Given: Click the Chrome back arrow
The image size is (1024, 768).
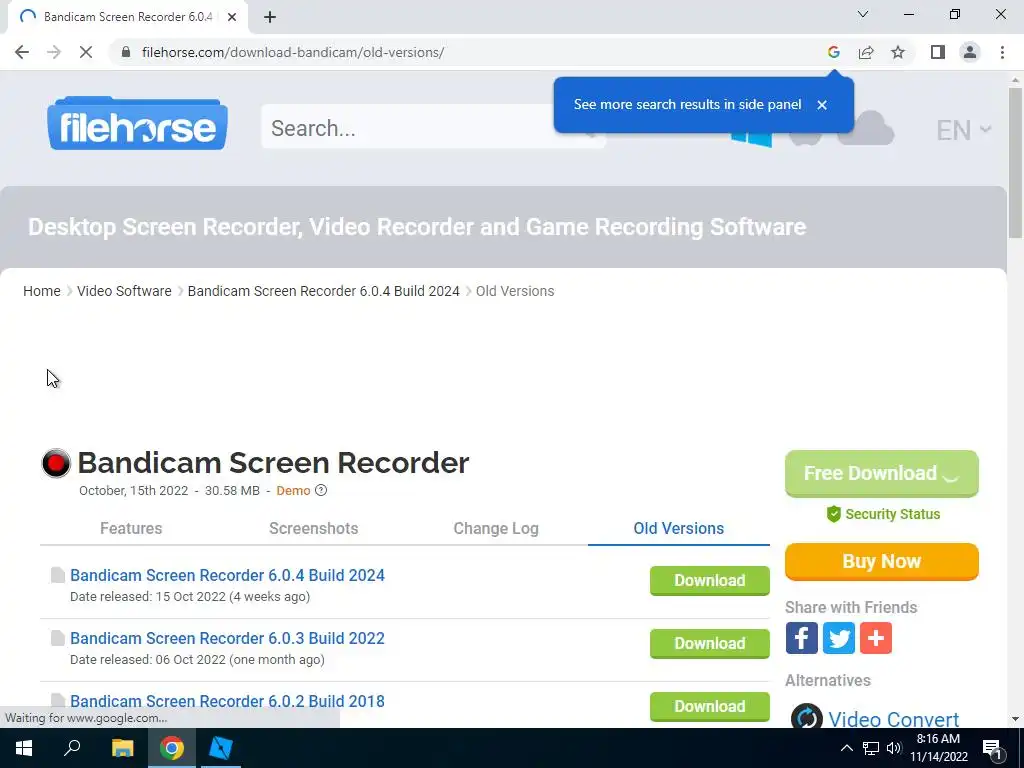Looking at the screenshot, I should point(22,52).
